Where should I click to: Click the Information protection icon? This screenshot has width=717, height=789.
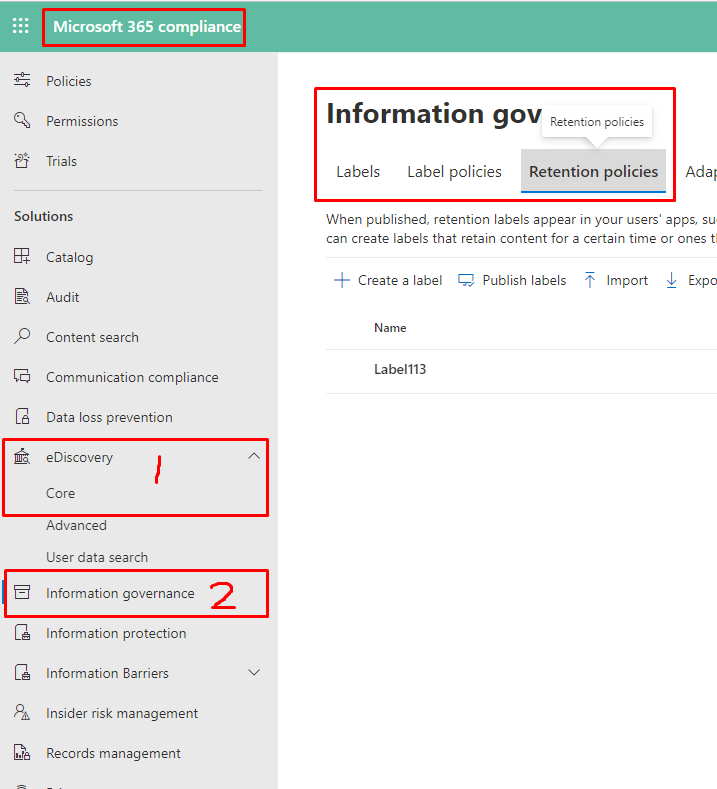pos(22,633)
